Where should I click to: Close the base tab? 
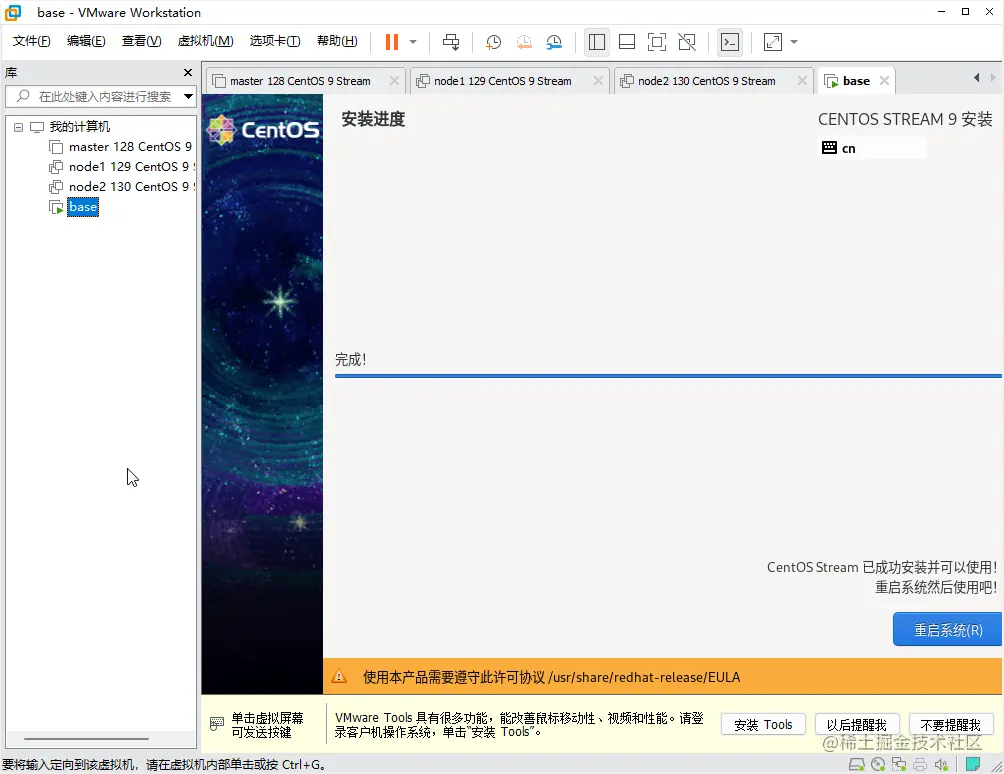884,81
